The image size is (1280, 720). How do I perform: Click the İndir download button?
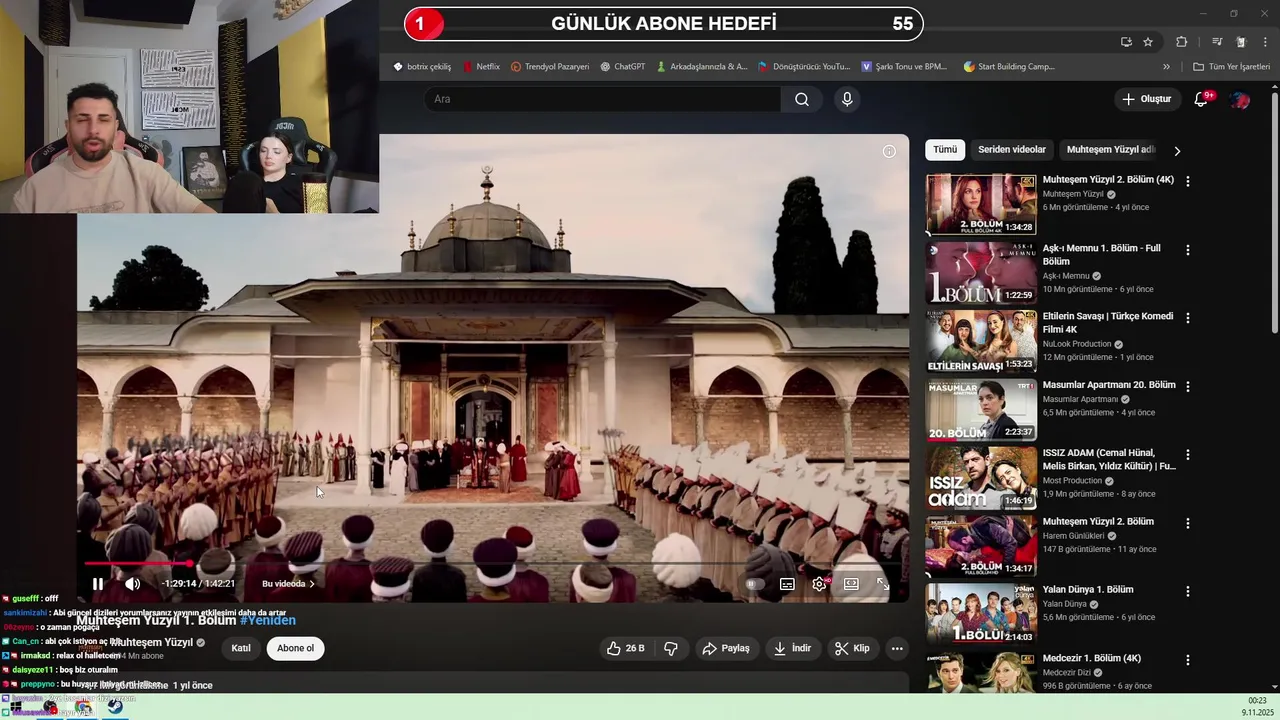pos(792,648)
